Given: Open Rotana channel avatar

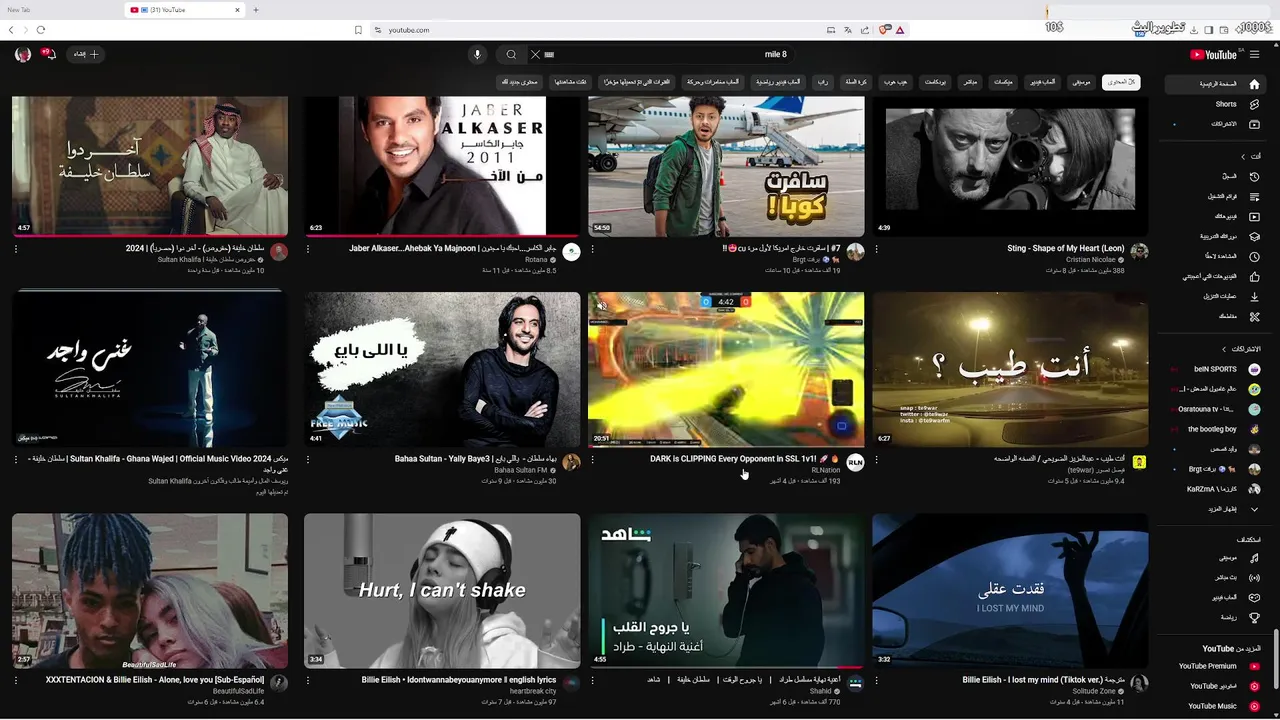Looking at the screenshot, I should click(x=571, y=252).
